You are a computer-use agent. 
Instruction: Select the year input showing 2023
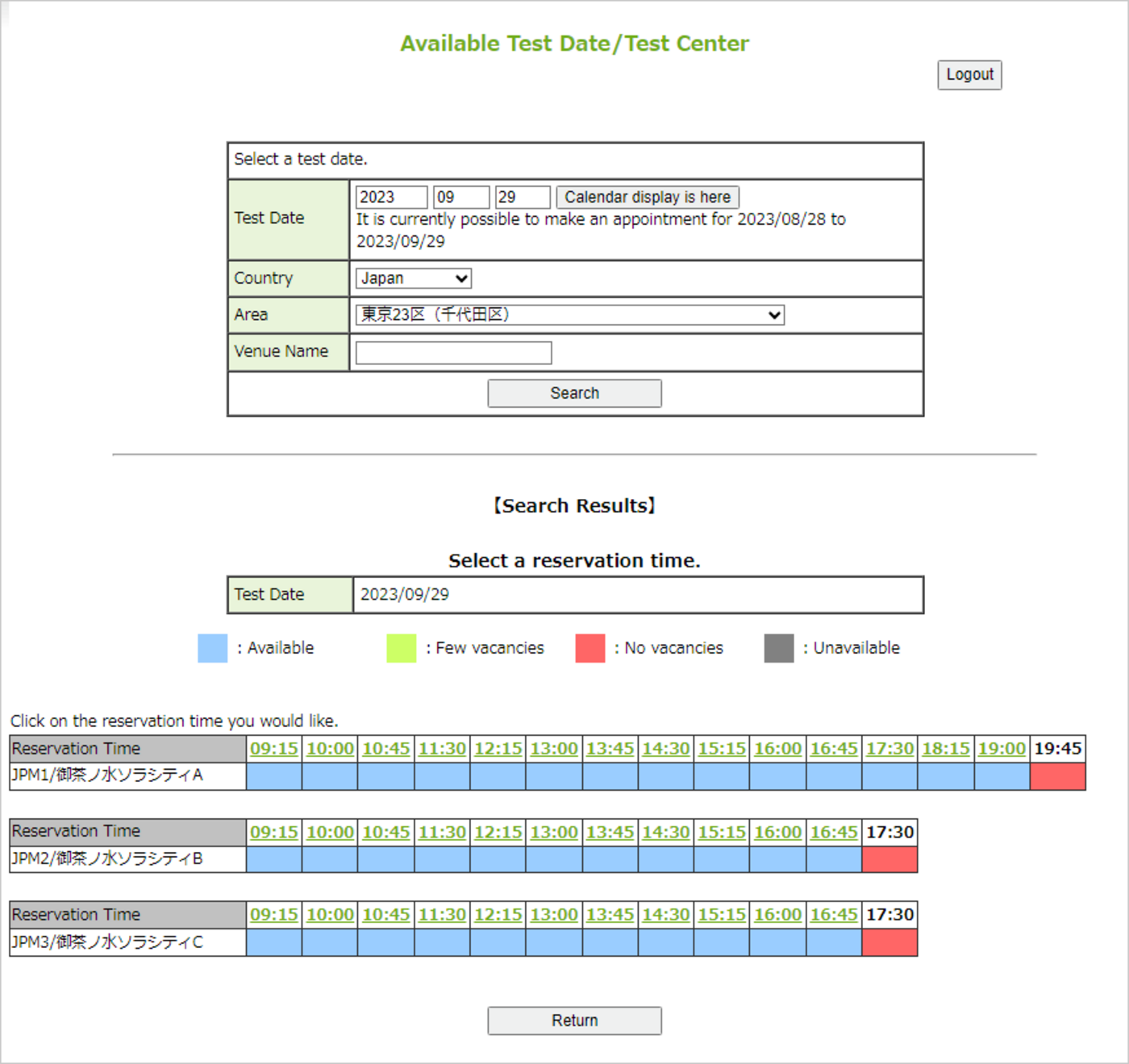pyautogui.click(x=390, y=196)
